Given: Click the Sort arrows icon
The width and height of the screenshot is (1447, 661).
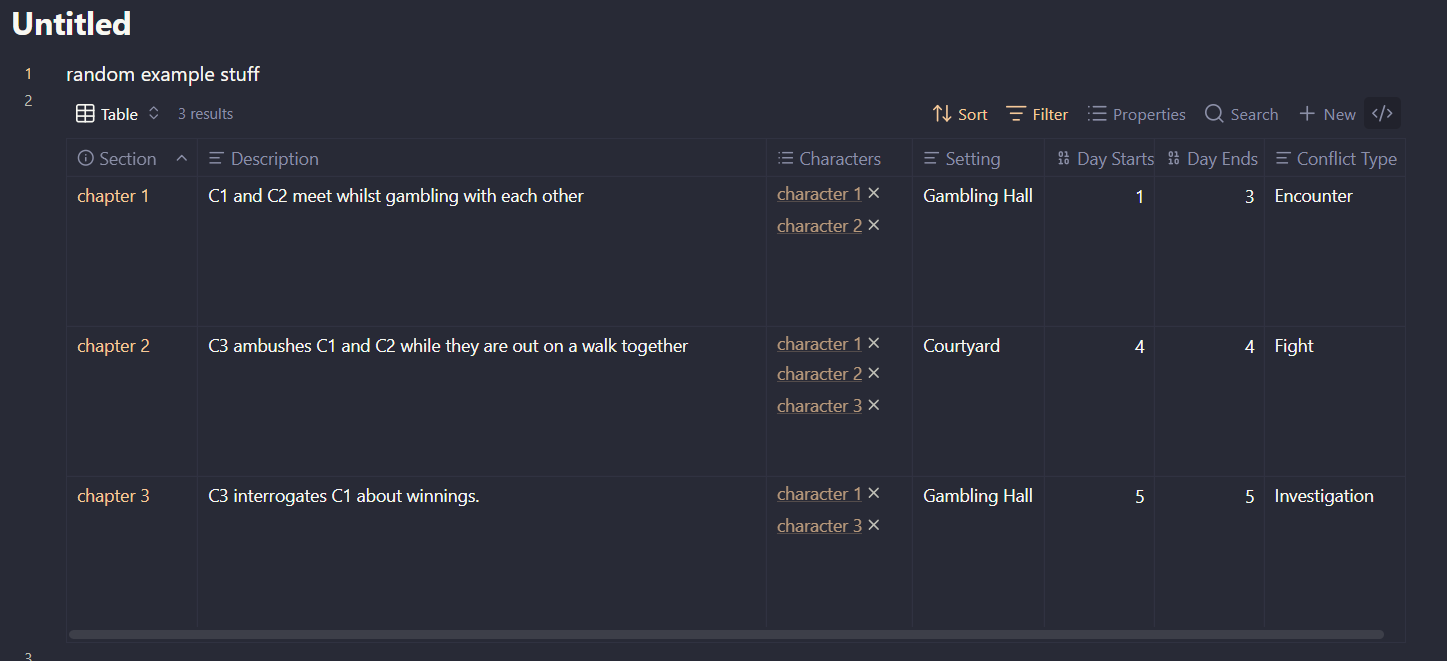Looking at the screenshot, I should point(942,114).
